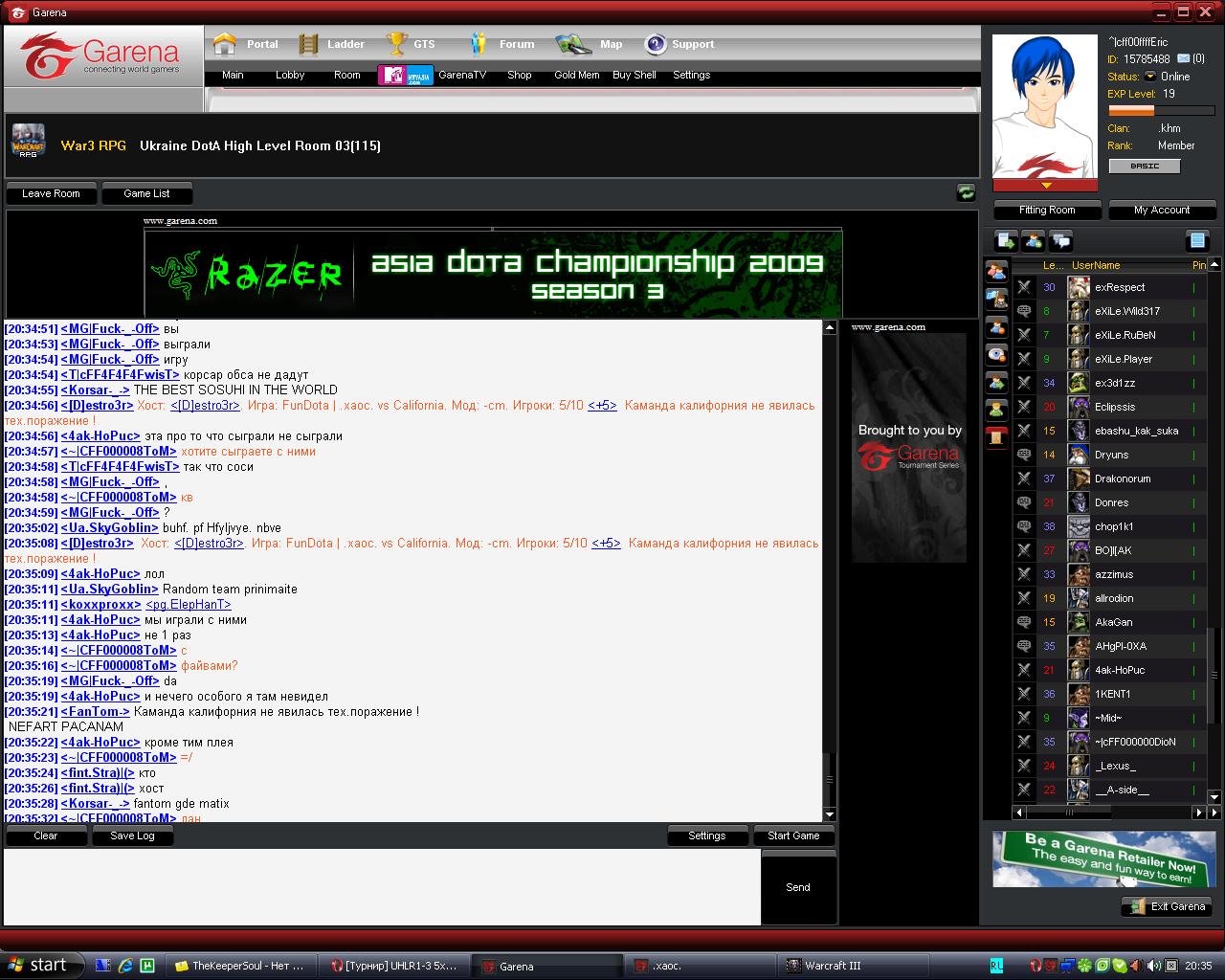Click the Exit Garena button

(x=1167, y=906)
